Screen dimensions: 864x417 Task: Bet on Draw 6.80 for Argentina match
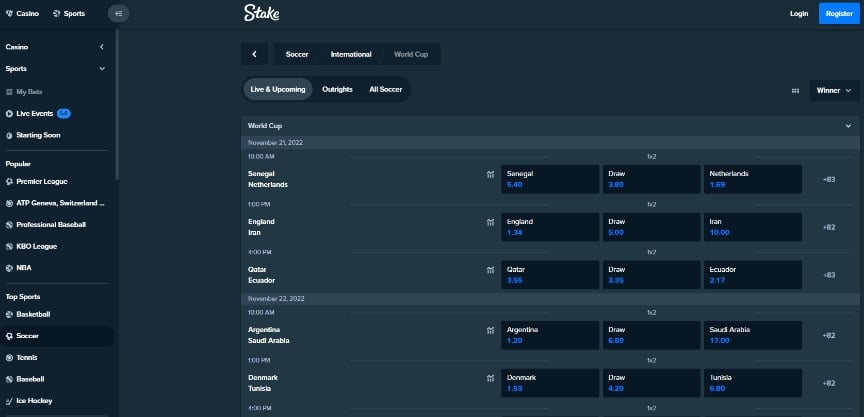(651, 335)
